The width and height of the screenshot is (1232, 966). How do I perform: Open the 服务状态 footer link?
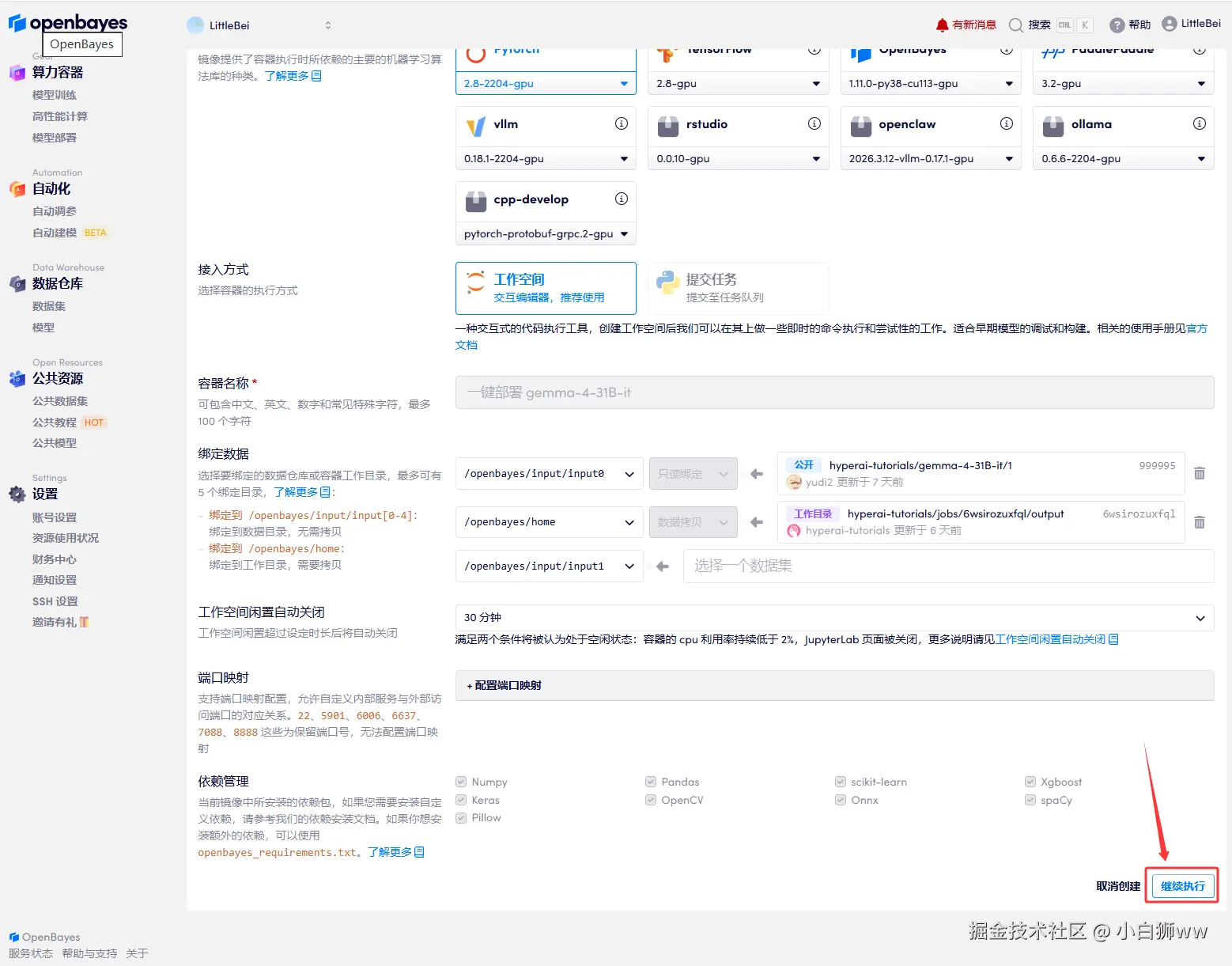coord(31,953)
